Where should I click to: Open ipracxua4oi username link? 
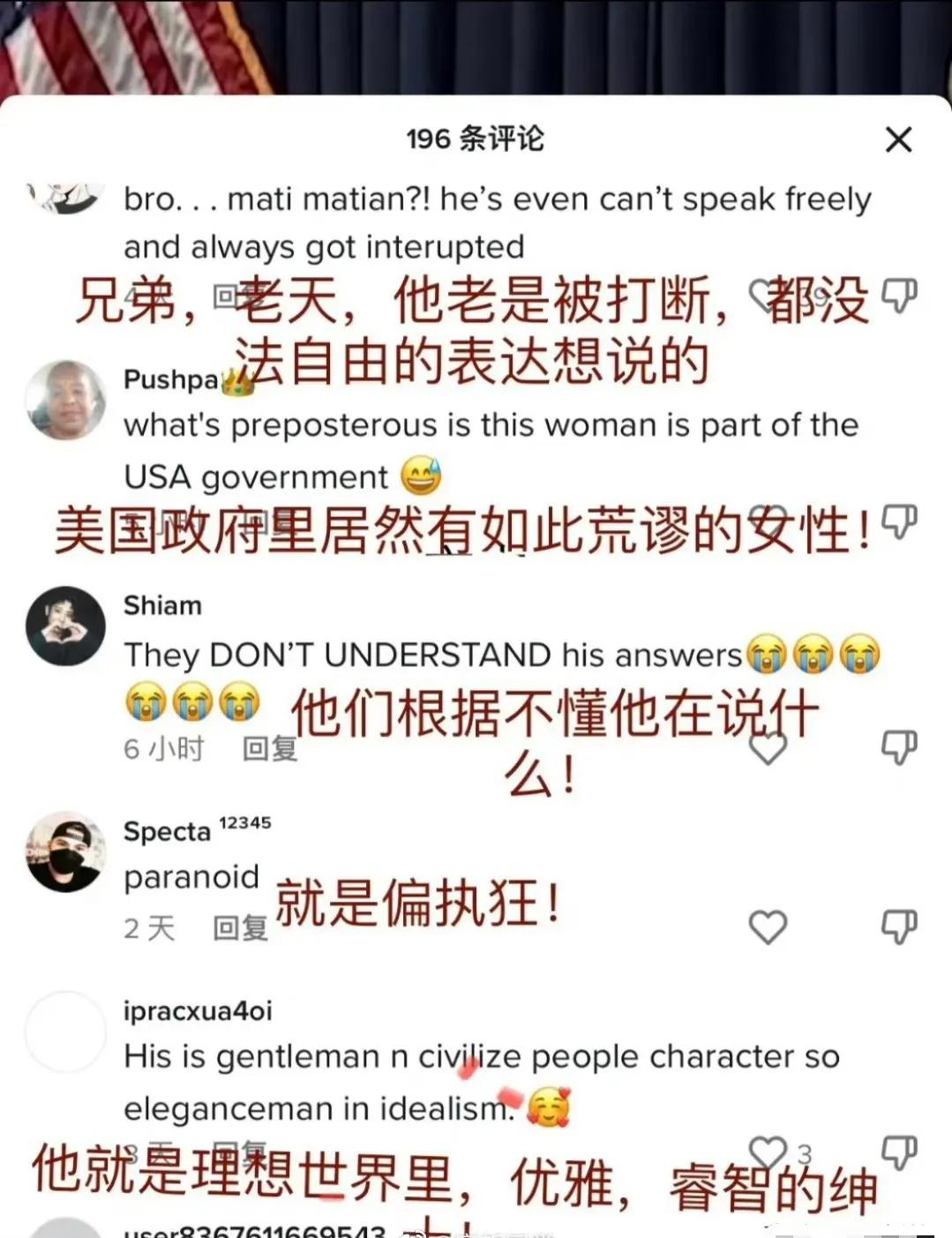[199, 1011]
